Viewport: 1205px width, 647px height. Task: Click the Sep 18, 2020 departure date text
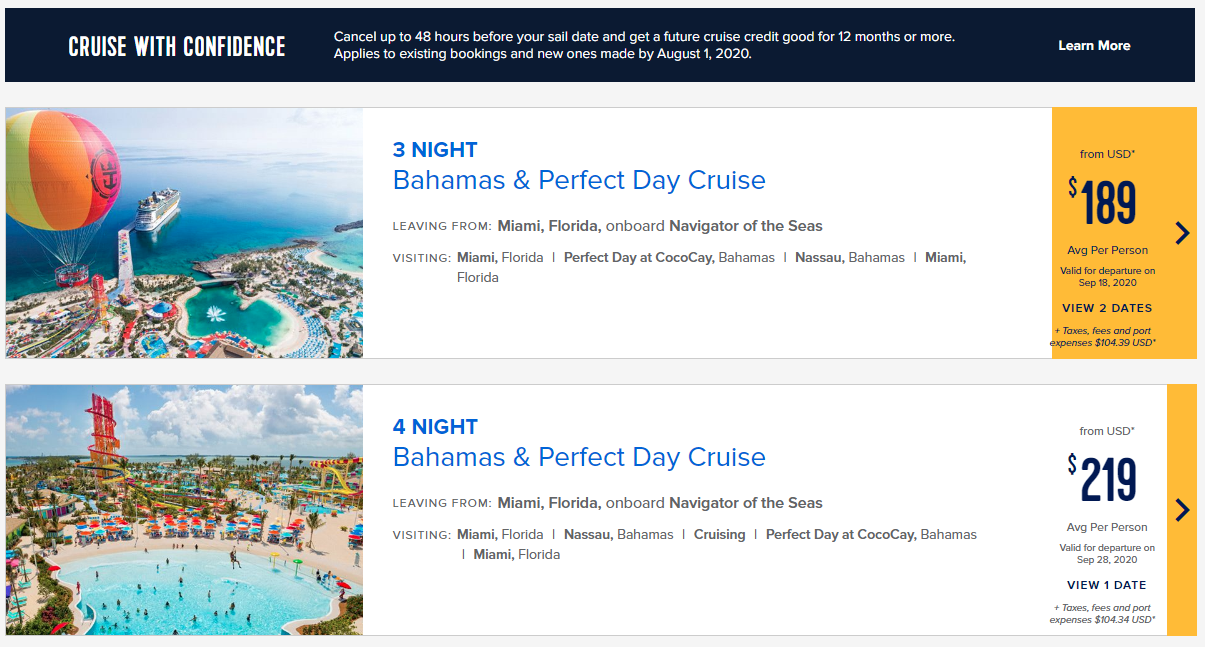point(1107,283)
